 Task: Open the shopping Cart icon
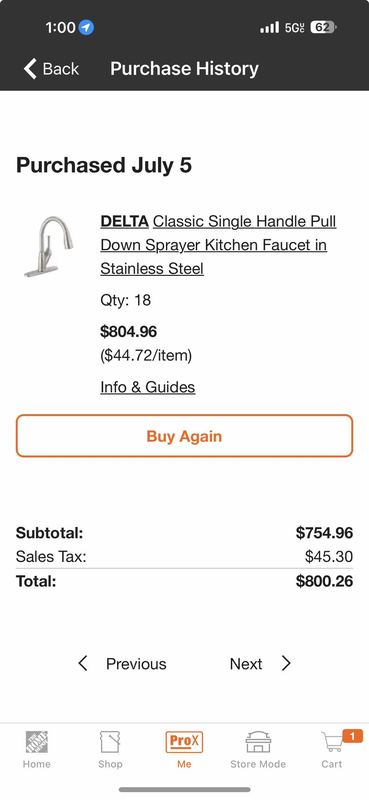[332, 742]
